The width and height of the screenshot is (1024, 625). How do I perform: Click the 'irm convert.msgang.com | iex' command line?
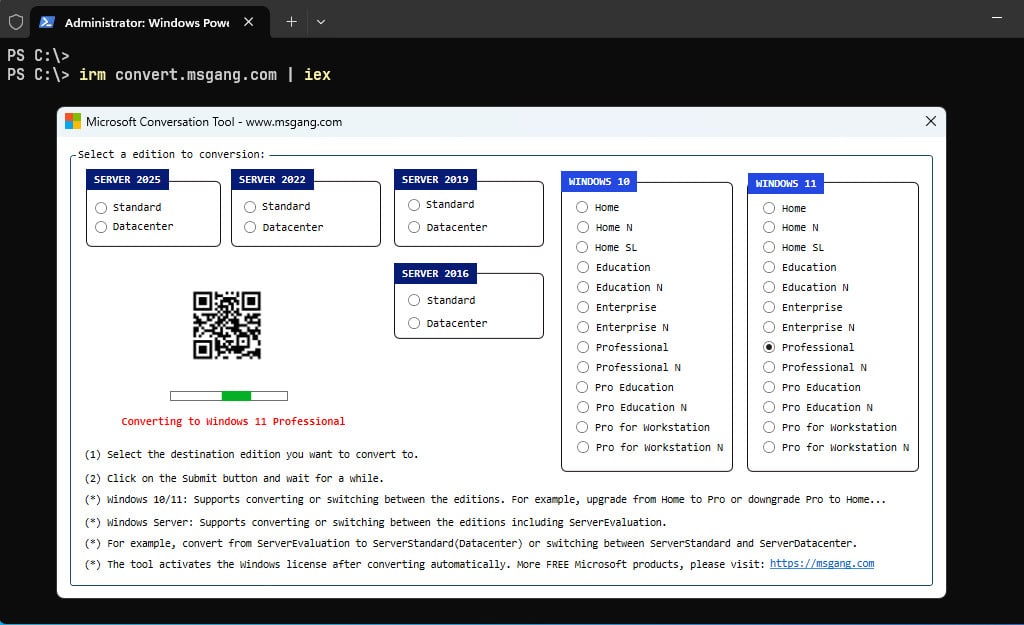pos(204,74)
